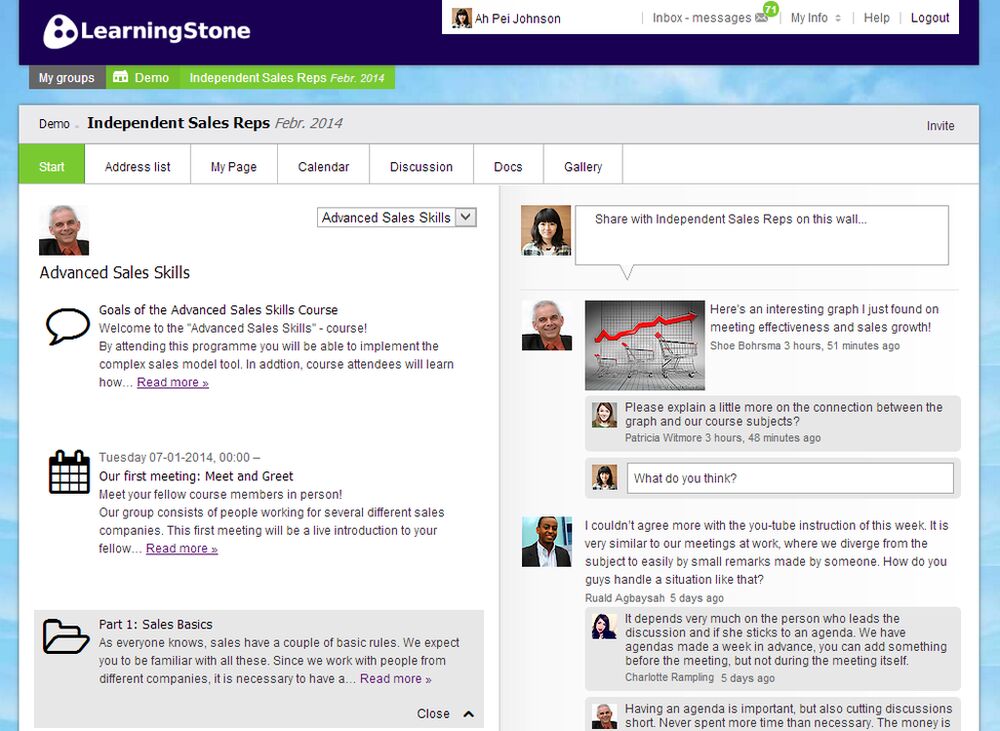Click the green 71 notification badge

[769, 9]
